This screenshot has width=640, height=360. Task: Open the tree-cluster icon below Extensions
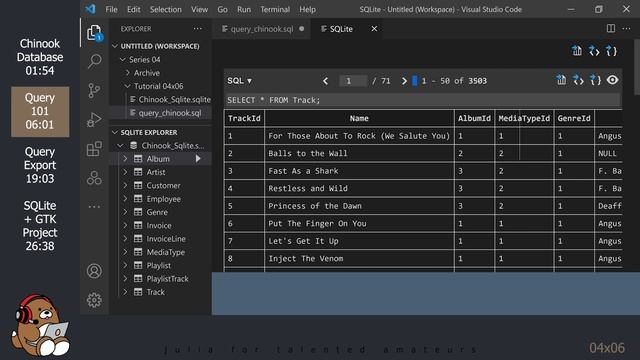[94, 178]
